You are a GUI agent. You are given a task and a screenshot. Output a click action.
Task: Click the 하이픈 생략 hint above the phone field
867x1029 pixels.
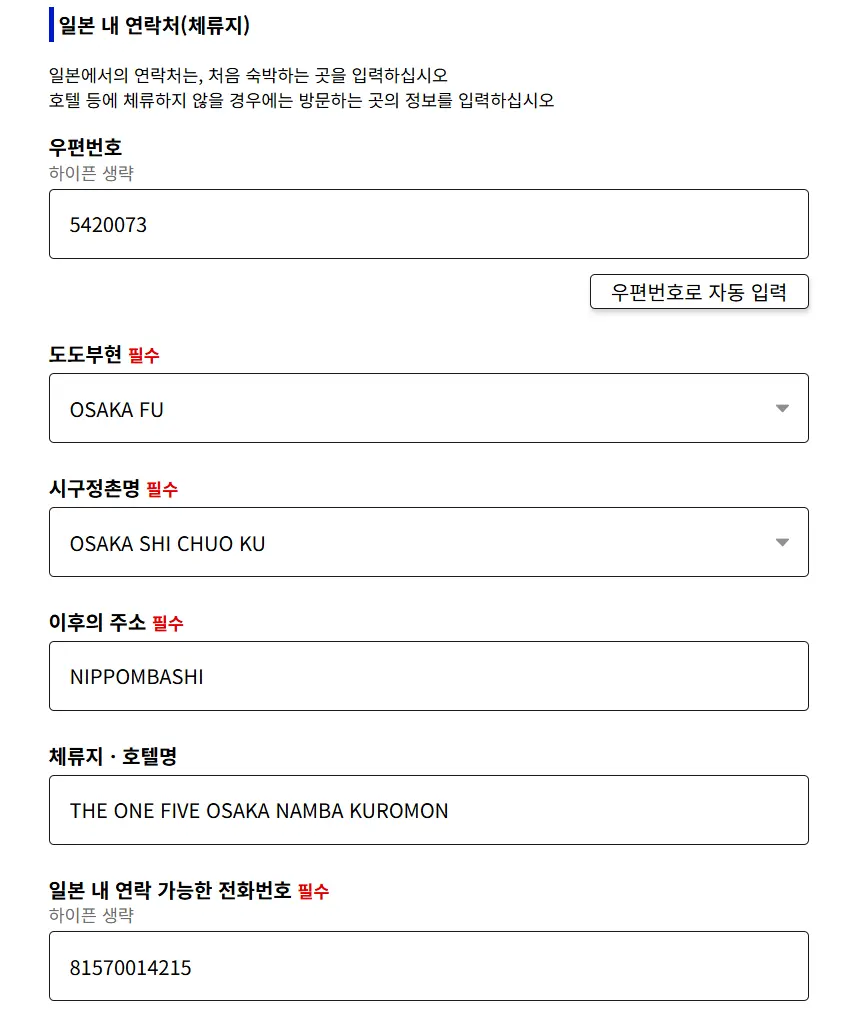pyautogui.click(x=91, y=915)
